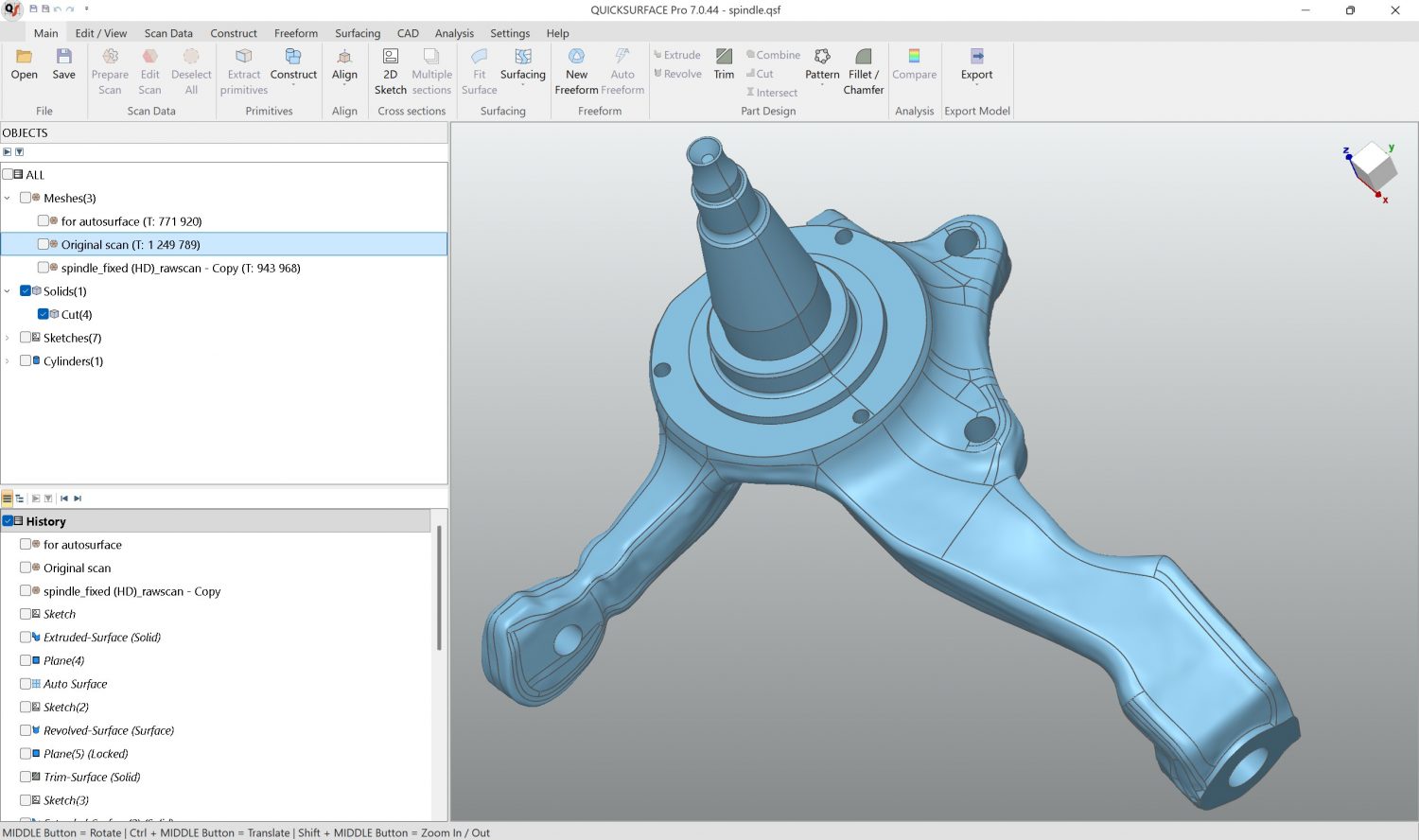Click the Save file icon
The image size is (1419, 840).
click(x=63, y=58)
